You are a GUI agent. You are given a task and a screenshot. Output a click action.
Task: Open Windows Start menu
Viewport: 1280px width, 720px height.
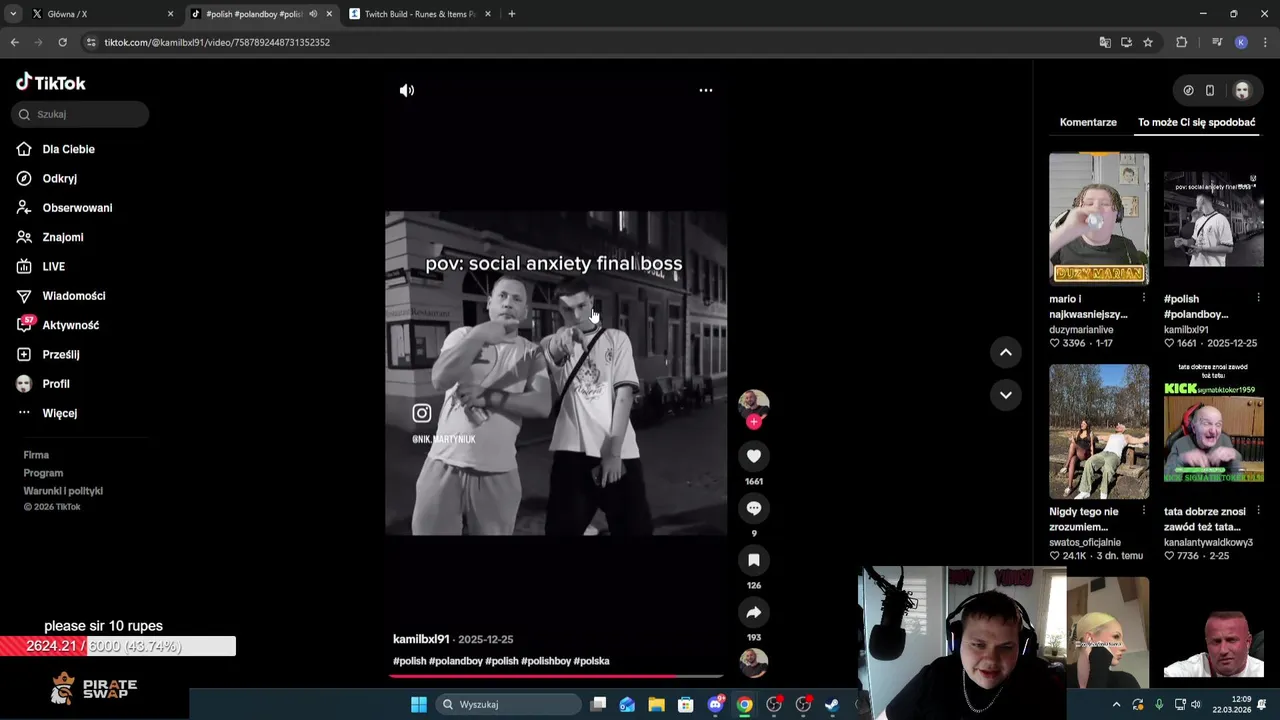click(419, 704)
